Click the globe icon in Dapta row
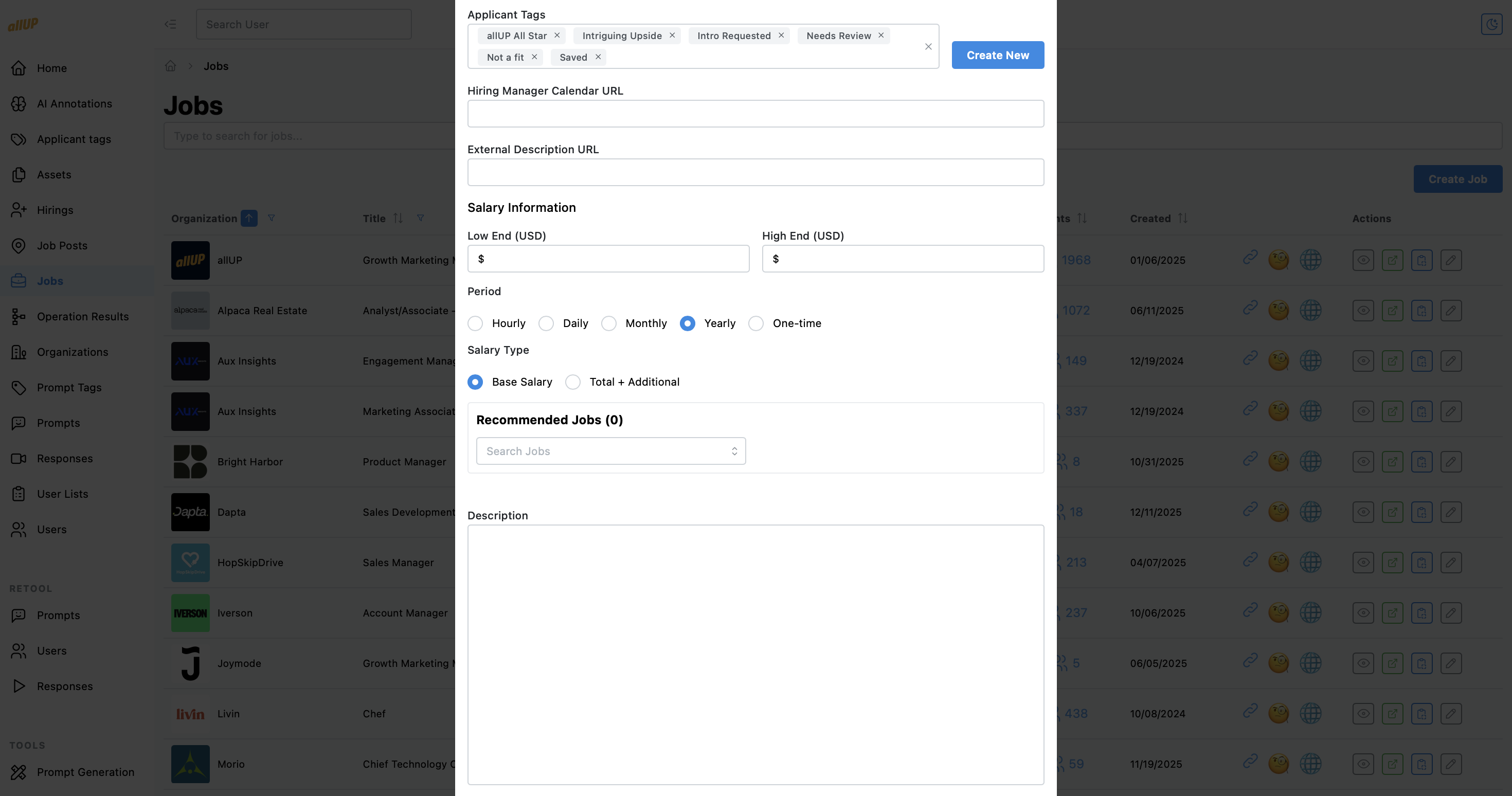 tap(1310, 512)
